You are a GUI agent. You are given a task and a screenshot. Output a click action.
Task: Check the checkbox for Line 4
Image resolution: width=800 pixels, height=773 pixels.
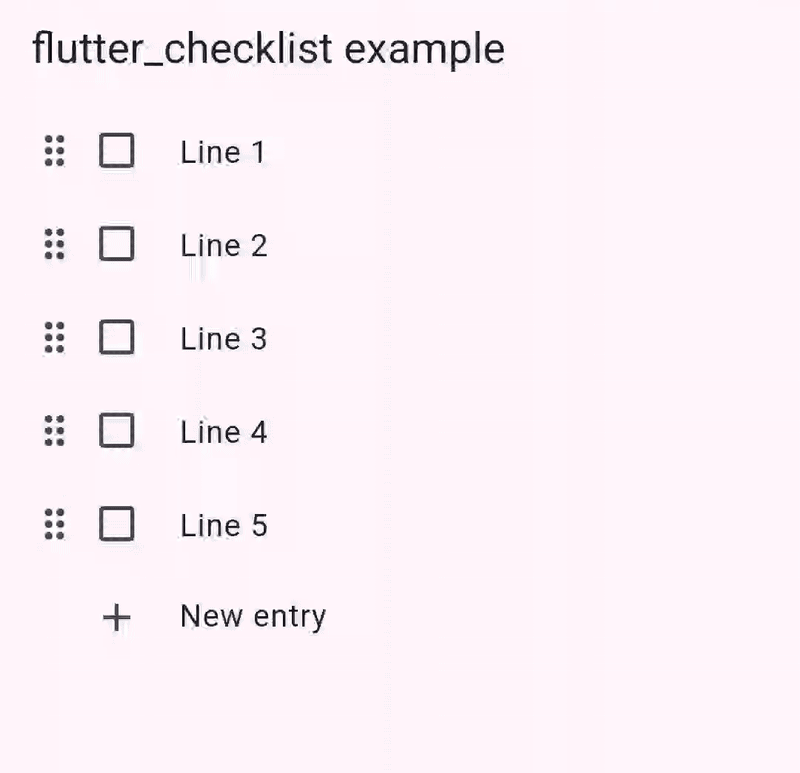tap(117, 432)
